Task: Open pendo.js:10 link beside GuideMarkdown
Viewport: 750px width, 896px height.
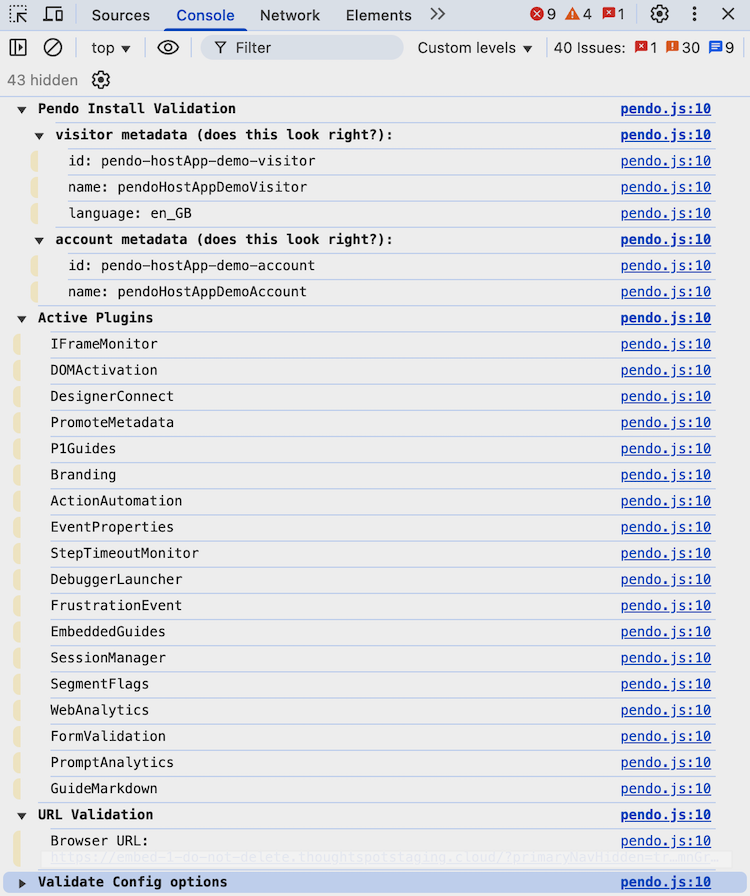Action: point(665,789)
